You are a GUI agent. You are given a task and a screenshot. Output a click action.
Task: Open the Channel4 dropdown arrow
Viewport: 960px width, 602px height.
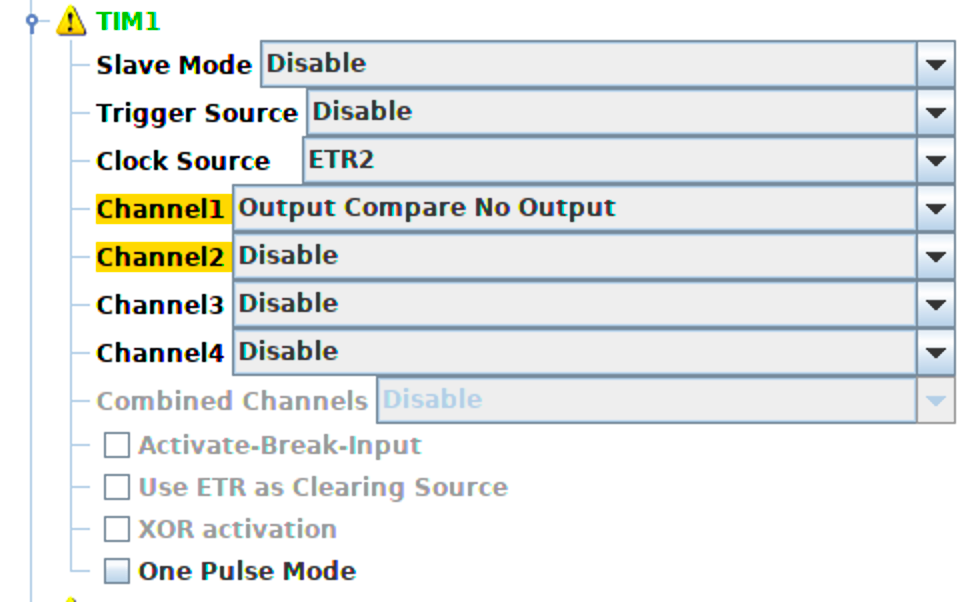point(936,352)
